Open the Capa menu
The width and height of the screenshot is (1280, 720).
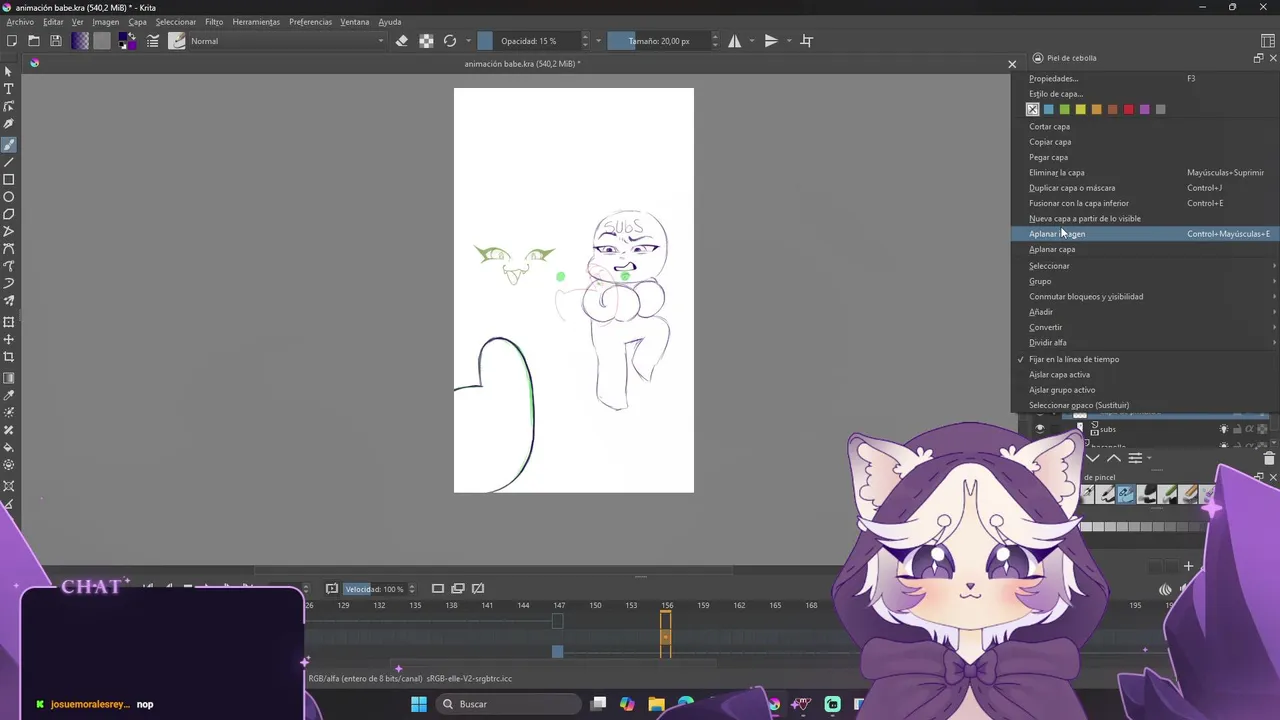coord(137,22)
